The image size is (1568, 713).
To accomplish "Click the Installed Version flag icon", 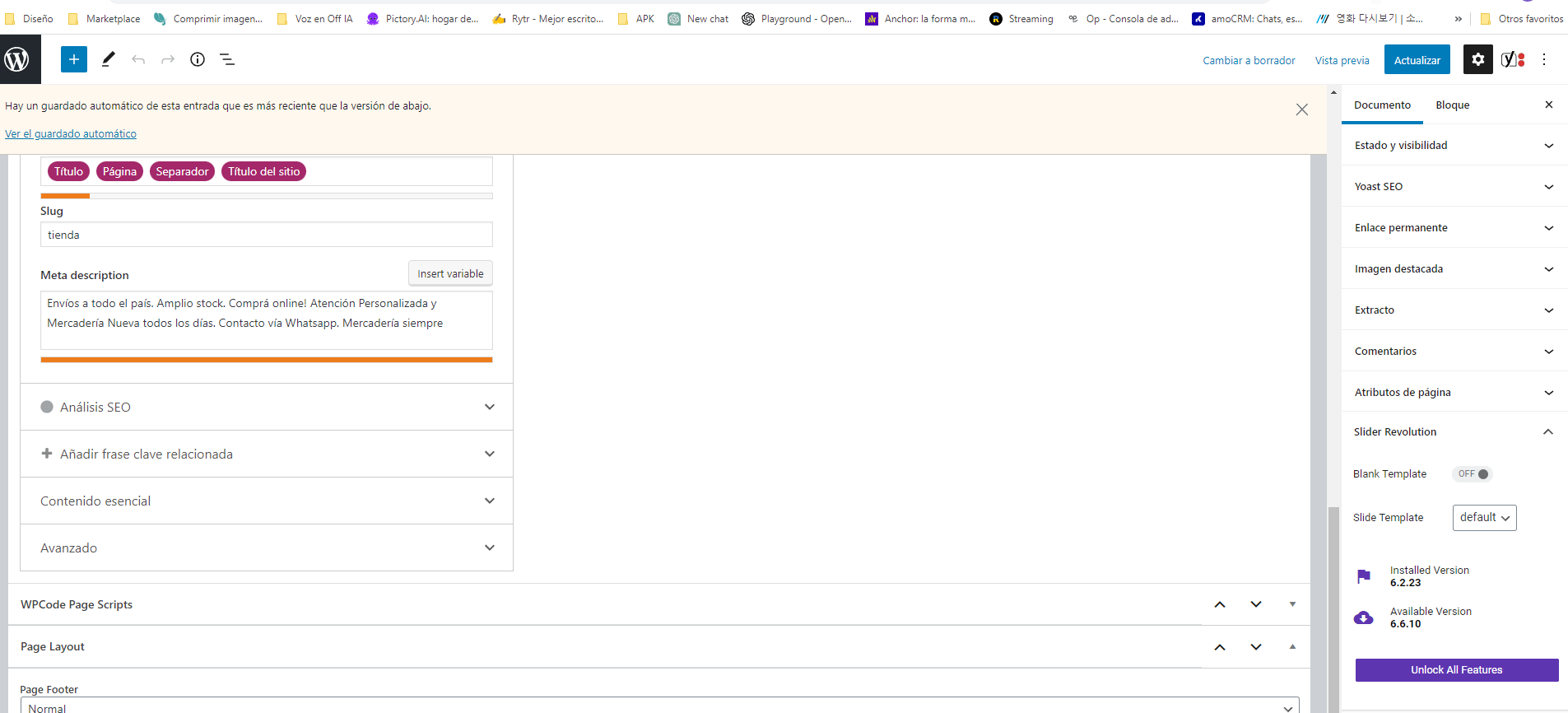I will coord(1364,576).
